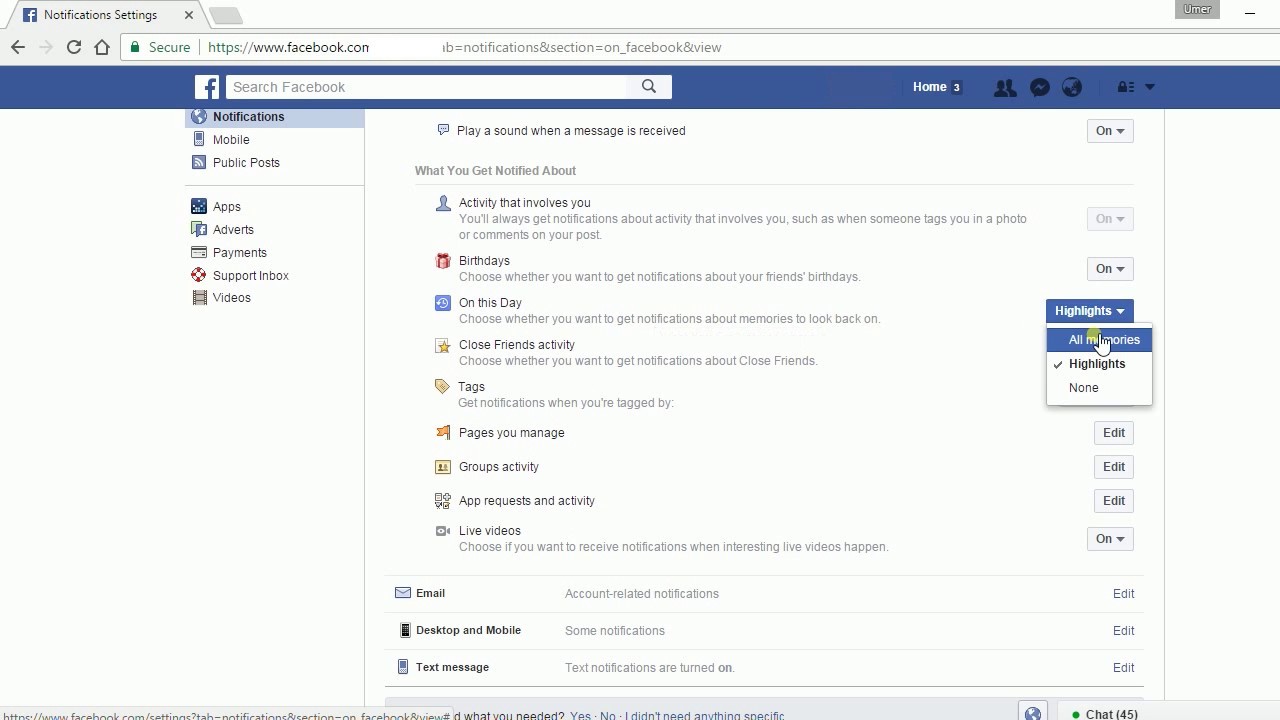This screenshot has height=720, width=1280.
Task: Click the Live videos camera icon
Action: coord(443,531)
